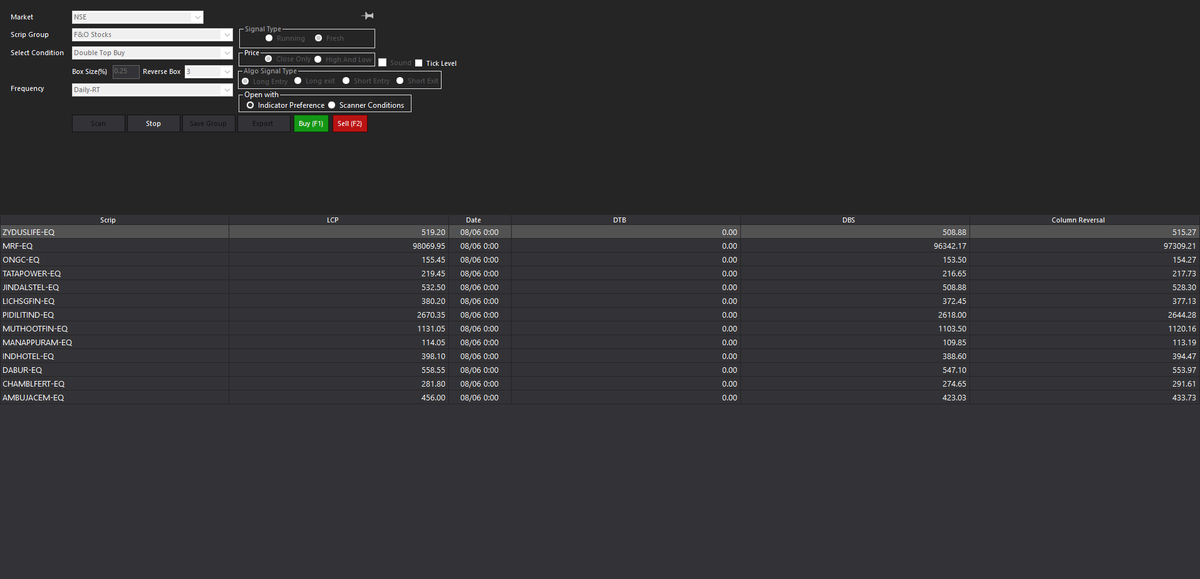1200x579 pixels.
Task: Toggle the Tick Level checkbox
Action: click(x=419, y=63)
